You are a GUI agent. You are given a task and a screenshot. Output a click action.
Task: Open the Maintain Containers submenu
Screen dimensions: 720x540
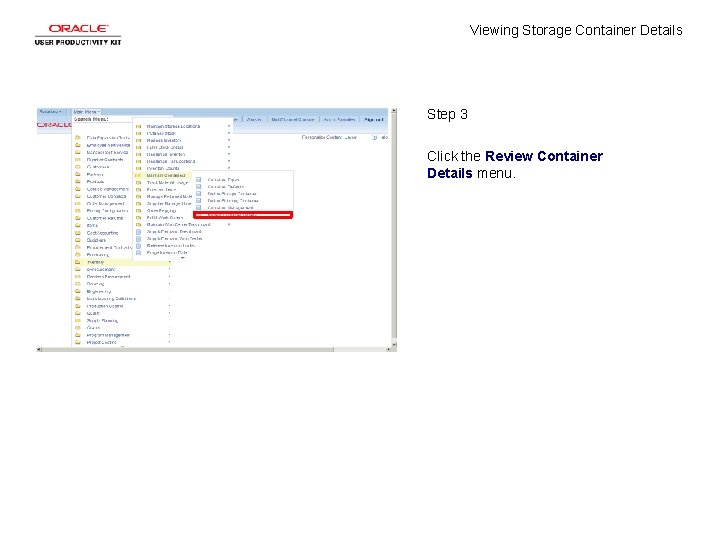(x=166, y=175)
